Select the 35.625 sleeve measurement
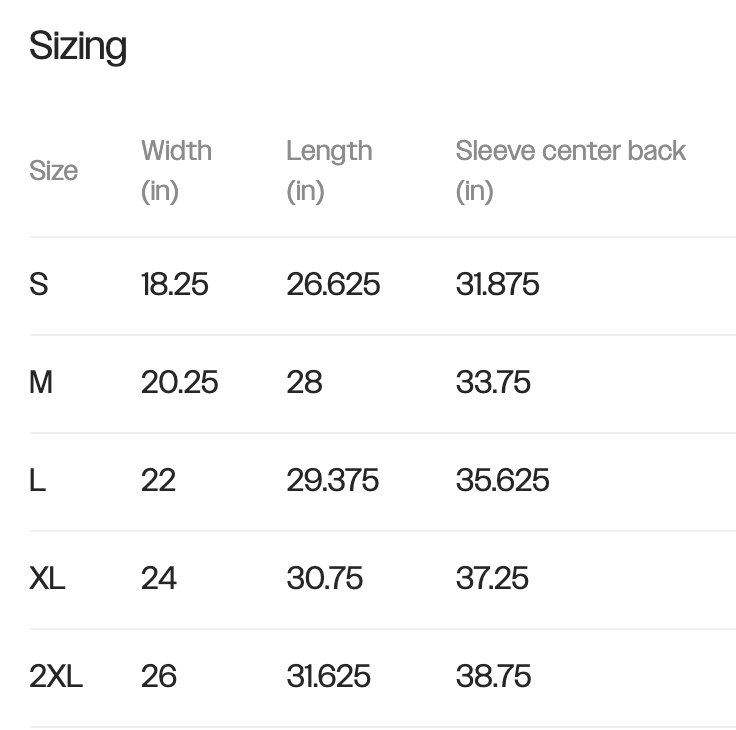736x730 pixels. coord(502,481)
